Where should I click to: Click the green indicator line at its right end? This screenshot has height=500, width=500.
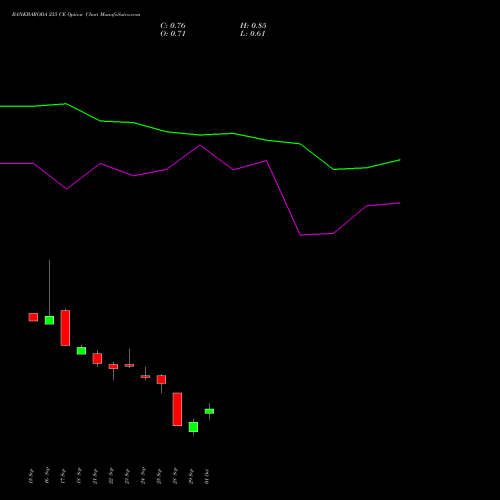[x=399, y=160]
